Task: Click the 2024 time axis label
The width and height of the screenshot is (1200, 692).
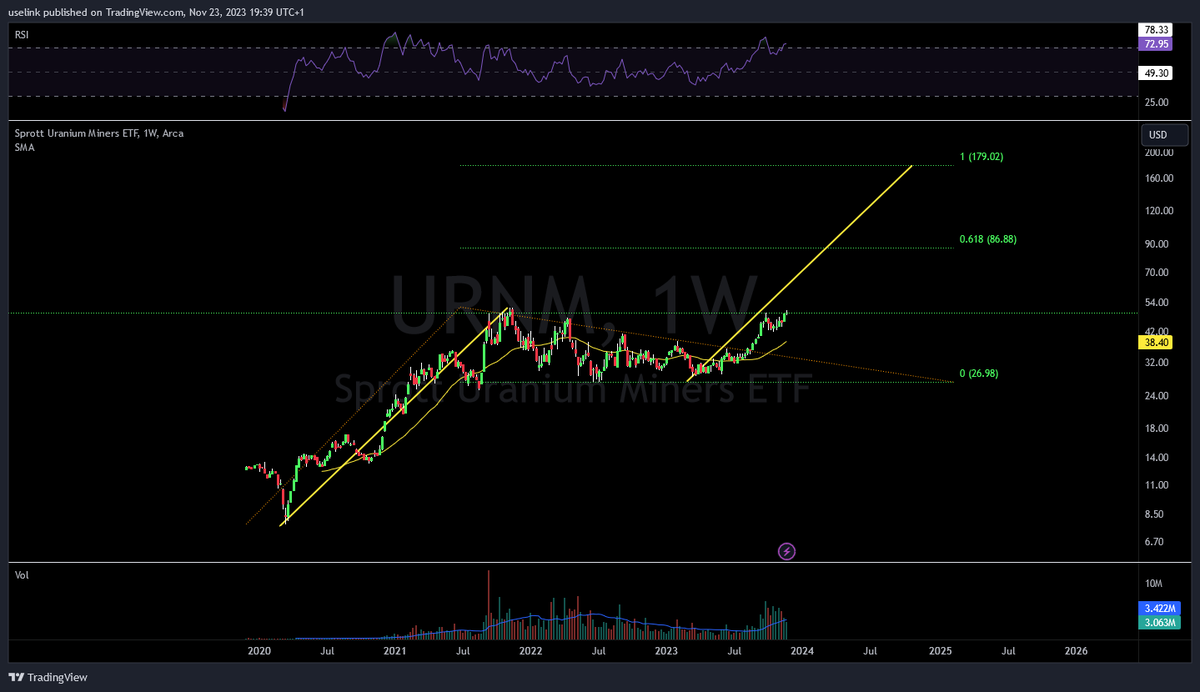Action: click(x=802, y=651)
